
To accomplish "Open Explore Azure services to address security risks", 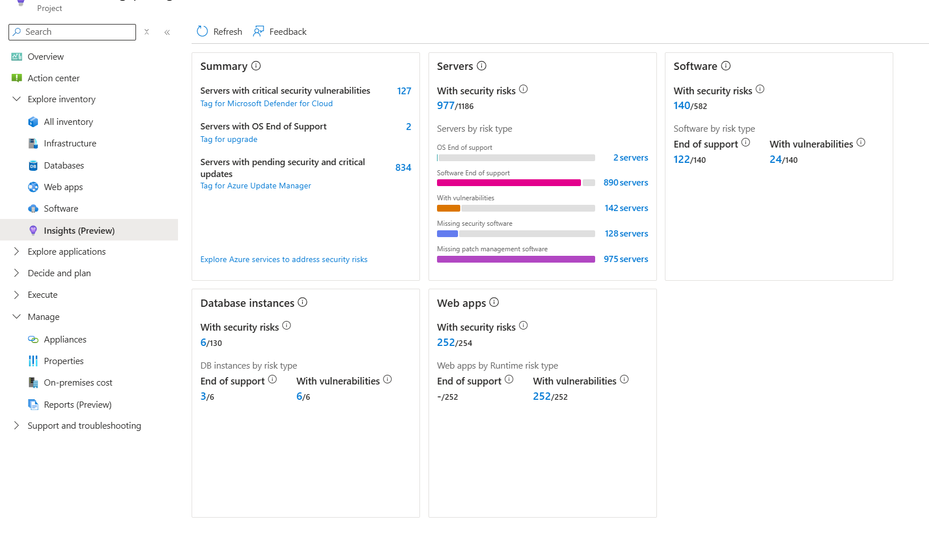I will [283, 259].
